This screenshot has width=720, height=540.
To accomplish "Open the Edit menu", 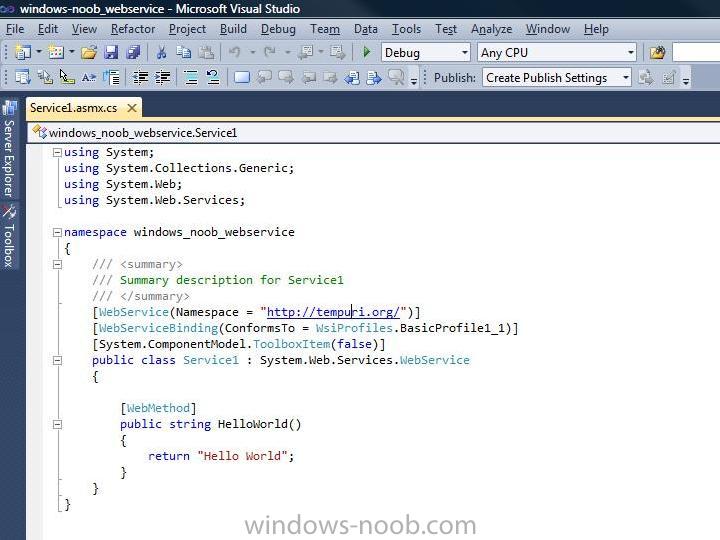I will pos(48,29).
